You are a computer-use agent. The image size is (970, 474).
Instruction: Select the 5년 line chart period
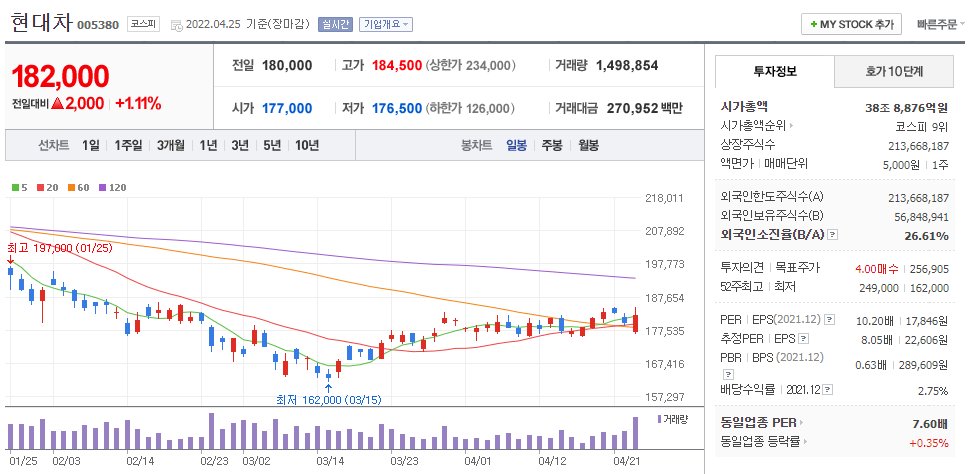272,145
